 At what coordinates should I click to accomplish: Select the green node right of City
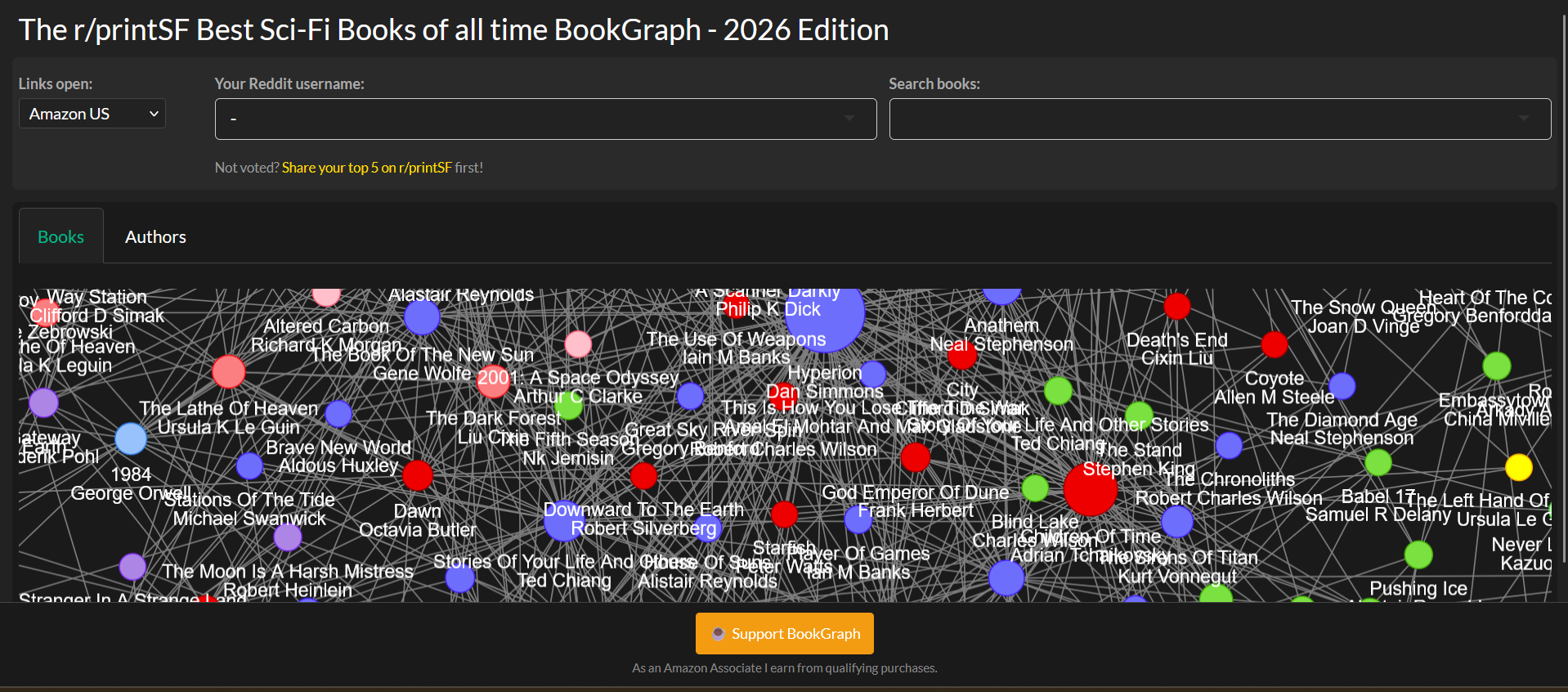(x=1058, y=391)
